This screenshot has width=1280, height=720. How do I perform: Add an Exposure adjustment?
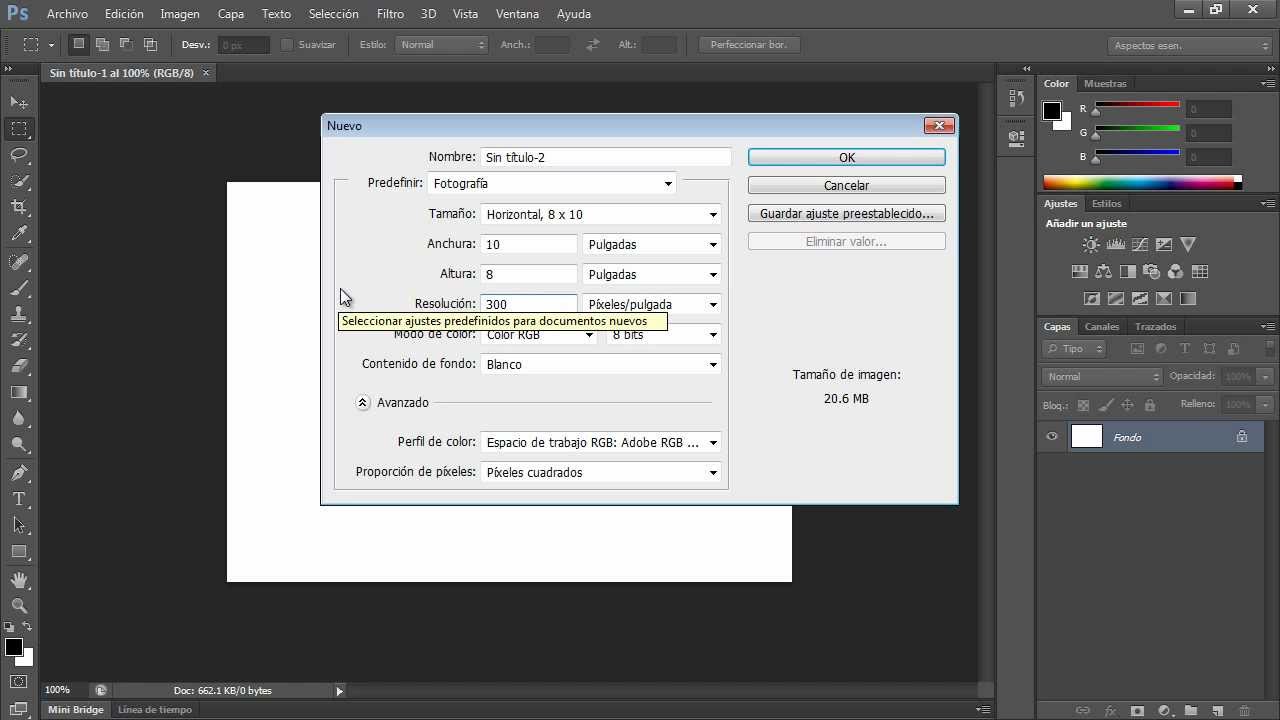coord(1164,244)
